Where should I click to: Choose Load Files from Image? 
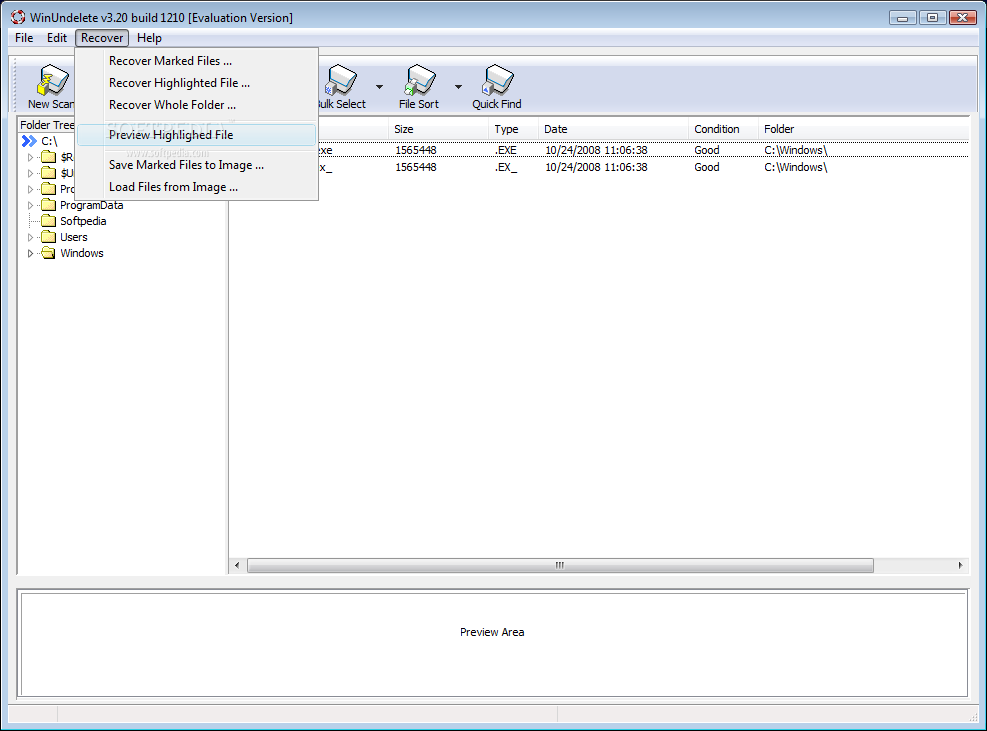click(196, 187)
